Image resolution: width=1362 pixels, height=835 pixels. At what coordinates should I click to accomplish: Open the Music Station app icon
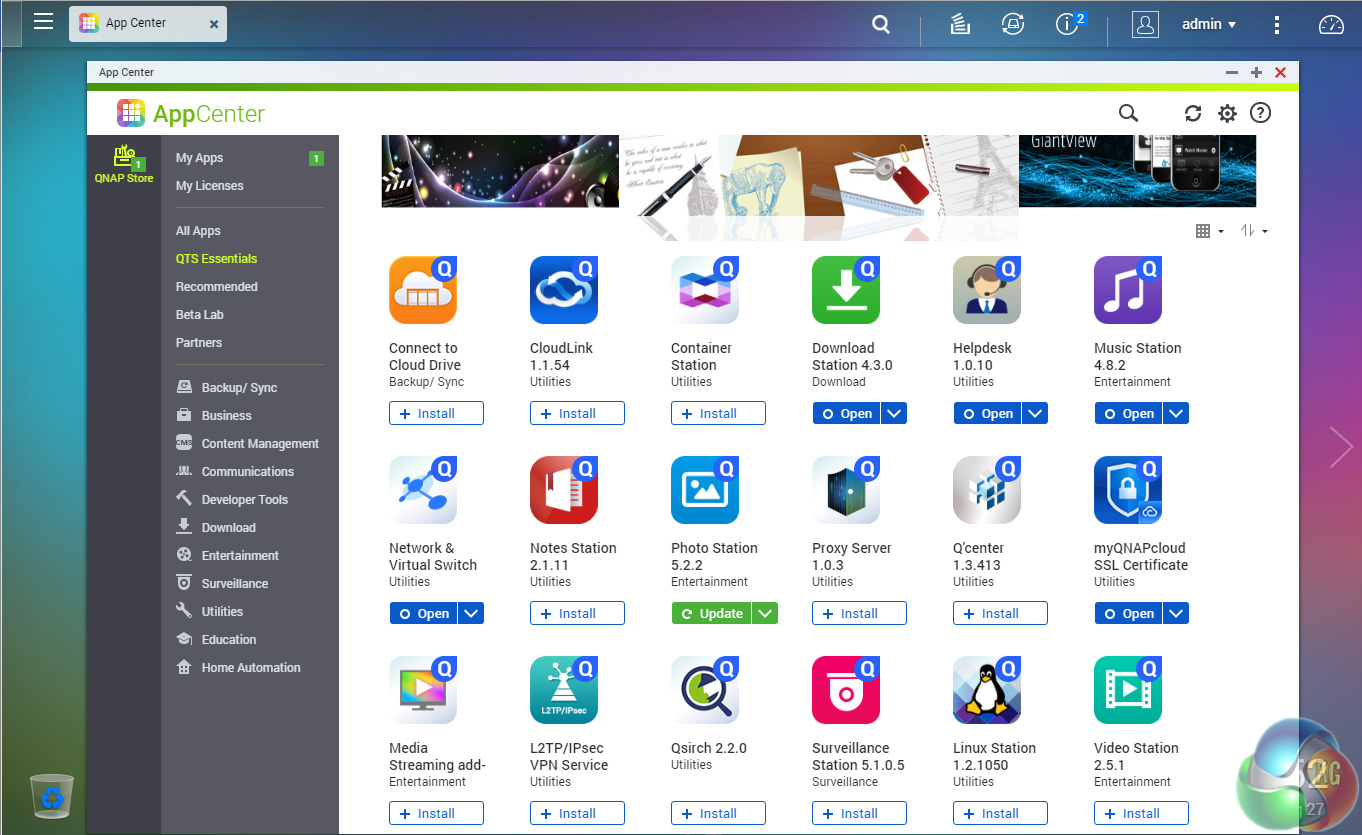coord(1127,290)
